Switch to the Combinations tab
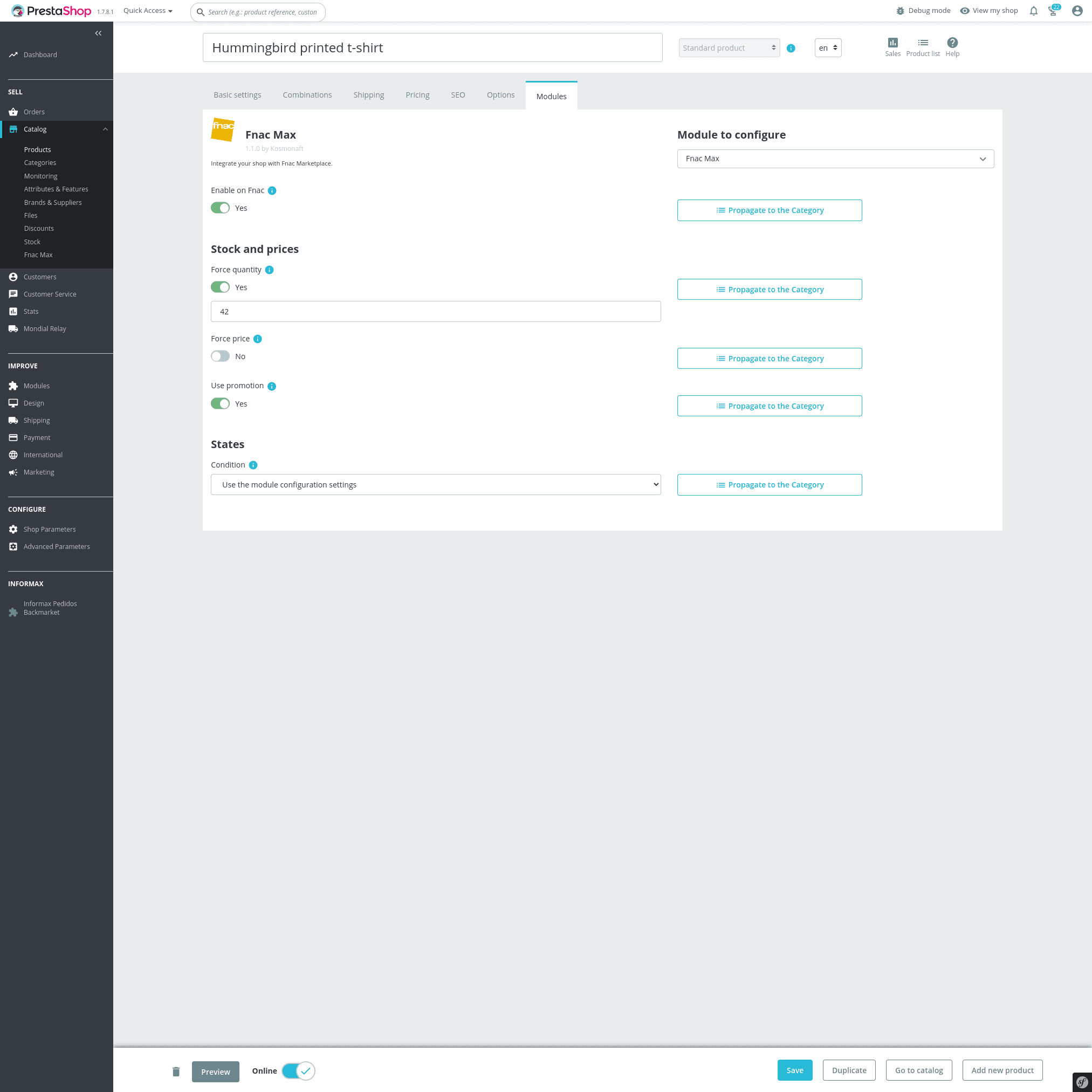This screenshot has width=1092, height=1092. [x=307, y=95]
